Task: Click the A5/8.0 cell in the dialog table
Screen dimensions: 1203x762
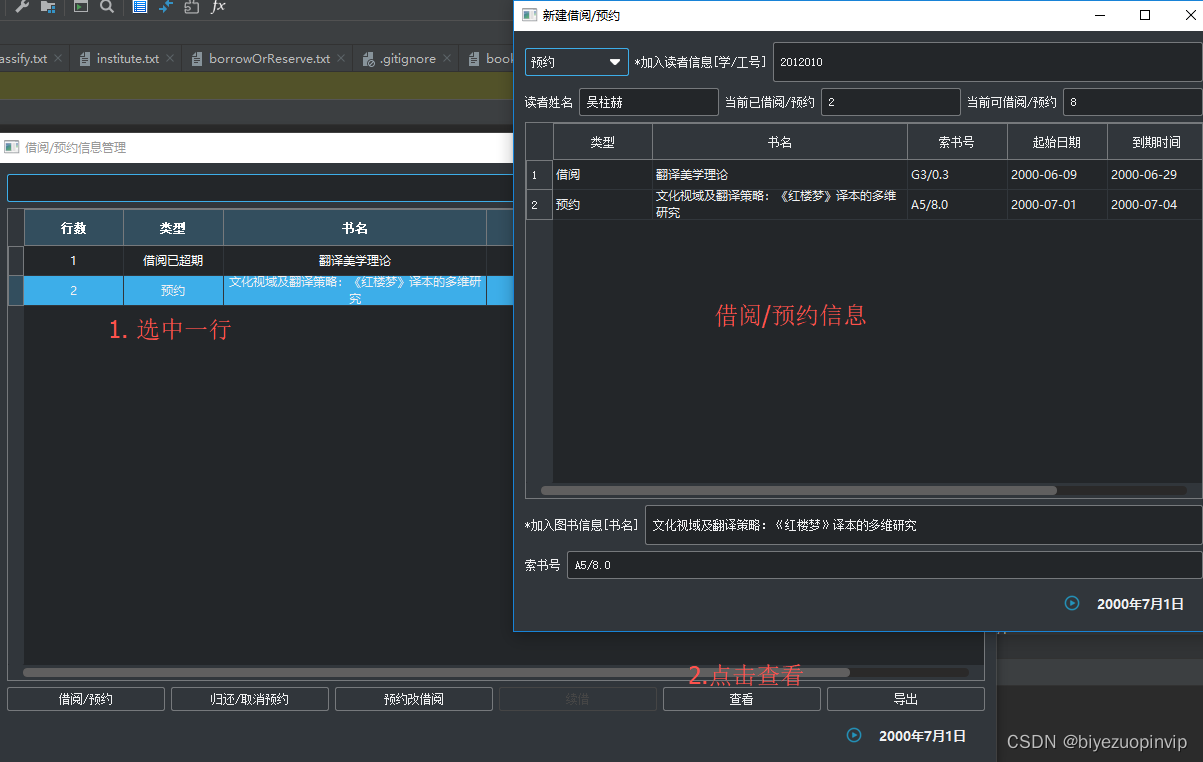Action: 957,205
